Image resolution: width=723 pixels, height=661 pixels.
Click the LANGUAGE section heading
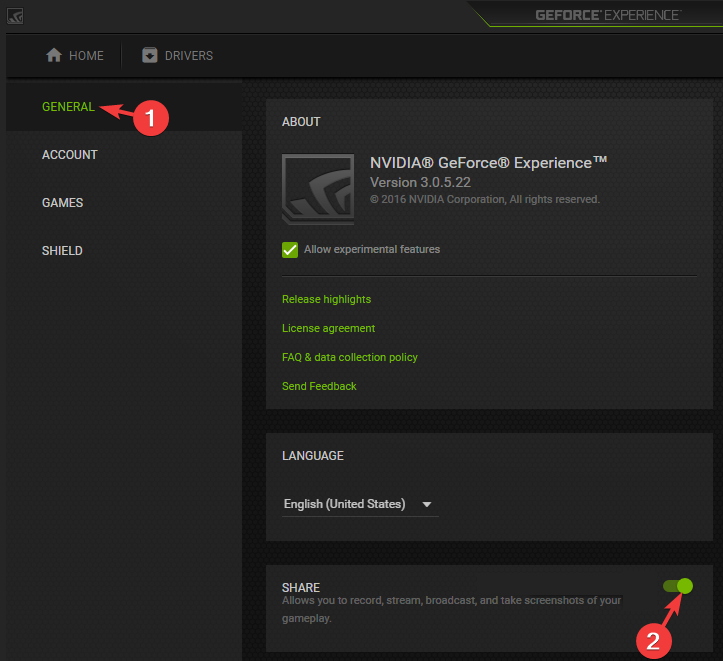[313, 455]
